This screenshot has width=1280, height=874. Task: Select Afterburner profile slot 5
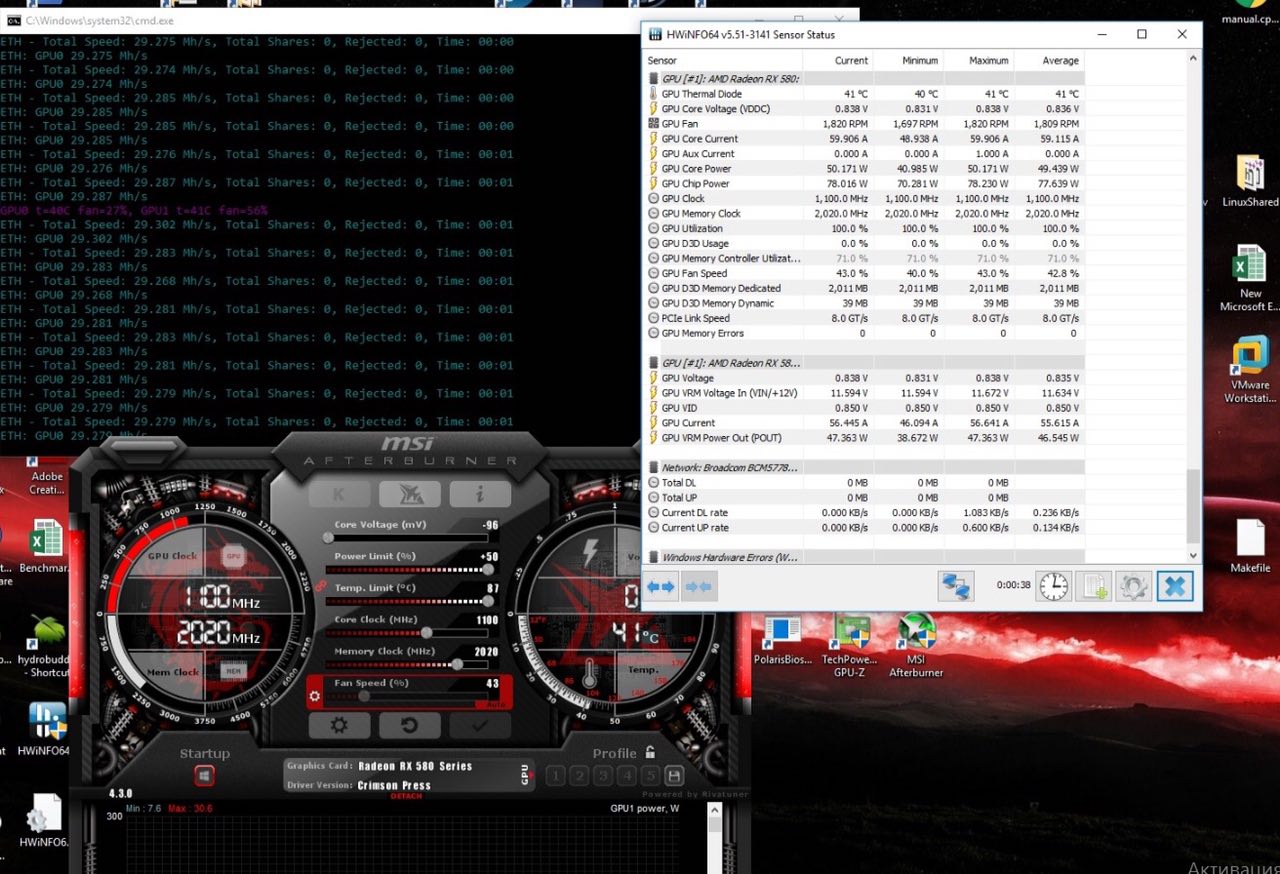click(650, 775)
